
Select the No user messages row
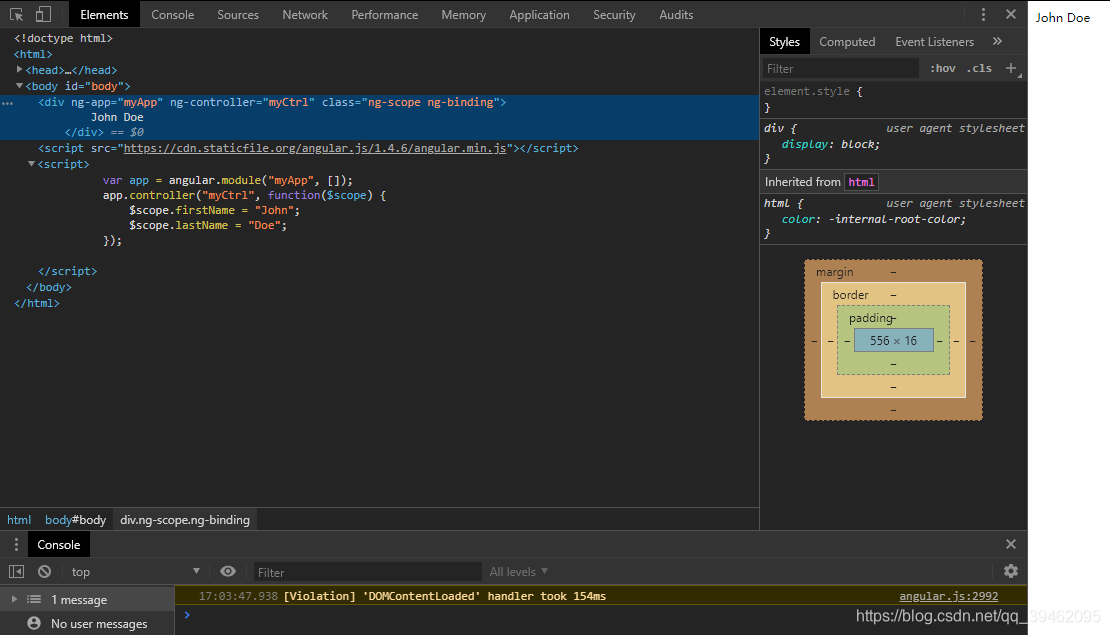pyautogui.click(x=87, y=624)
